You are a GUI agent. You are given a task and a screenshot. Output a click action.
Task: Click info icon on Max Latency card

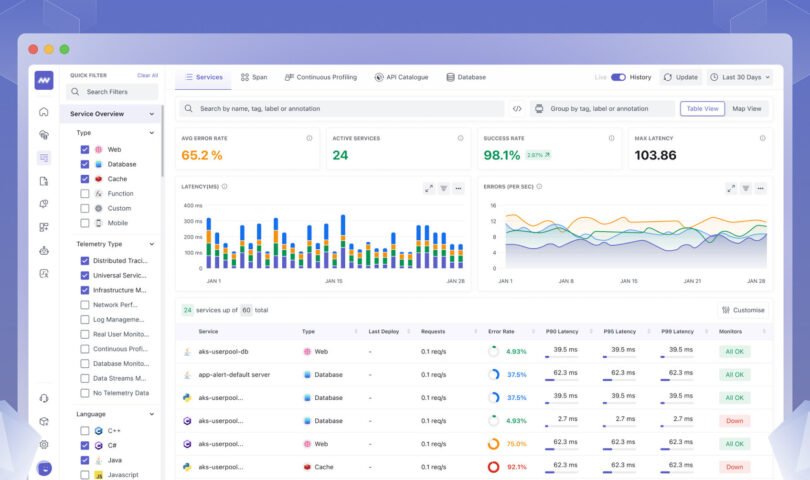coord(762,138)
